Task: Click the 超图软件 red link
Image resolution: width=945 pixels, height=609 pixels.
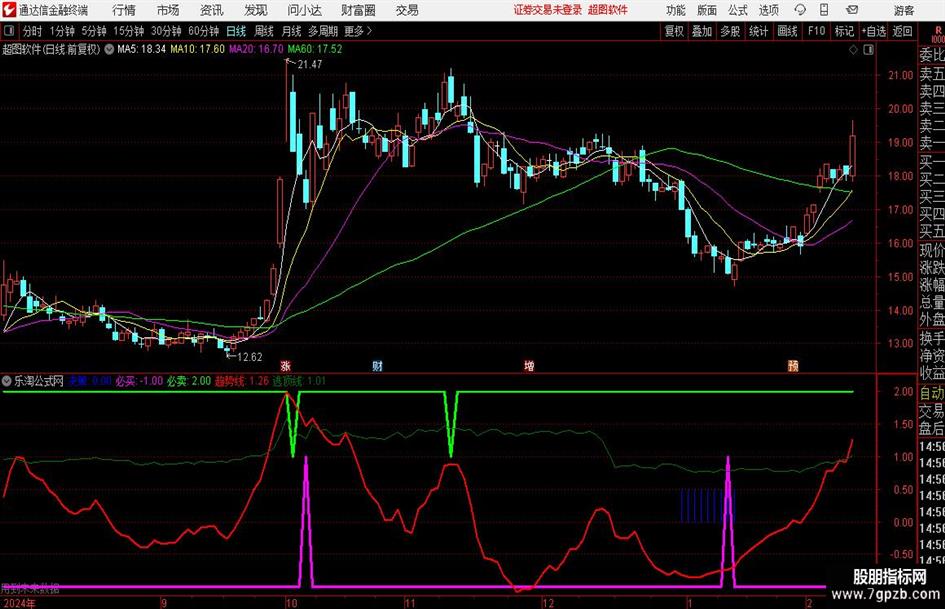Action: click(x=608, y=10)
